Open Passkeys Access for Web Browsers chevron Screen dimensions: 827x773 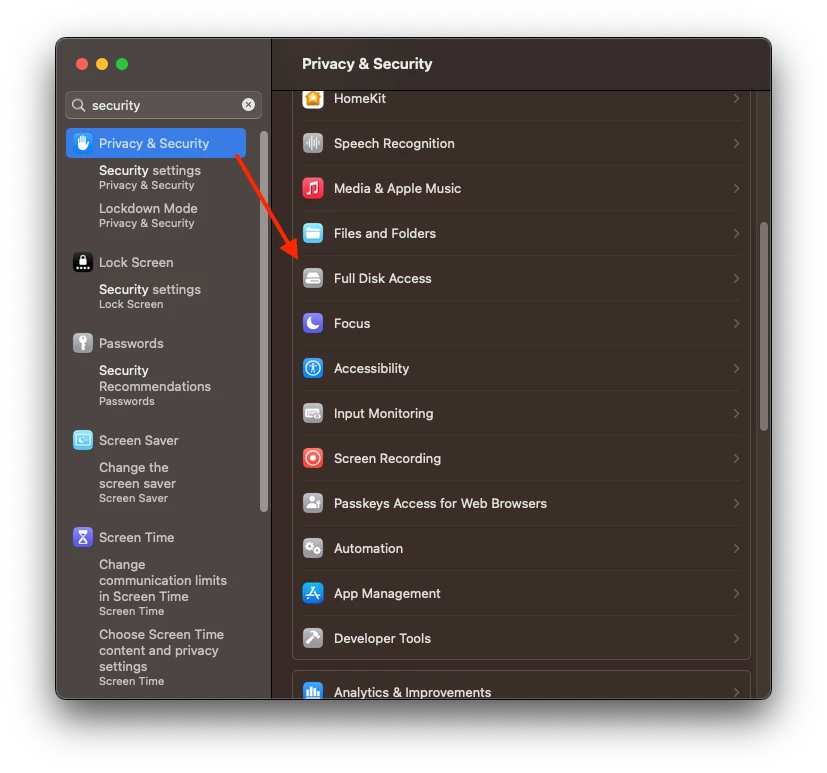(x=736, y=503)
